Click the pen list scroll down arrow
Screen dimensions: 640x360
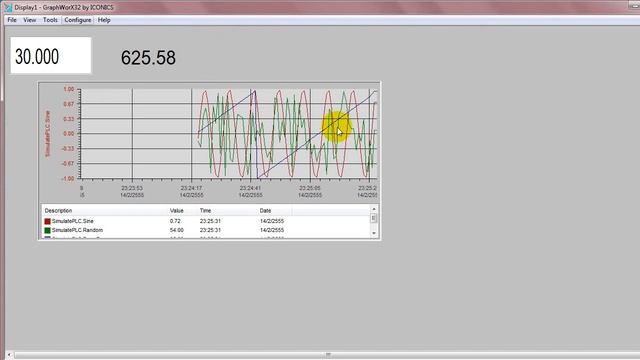pos(374,233)
